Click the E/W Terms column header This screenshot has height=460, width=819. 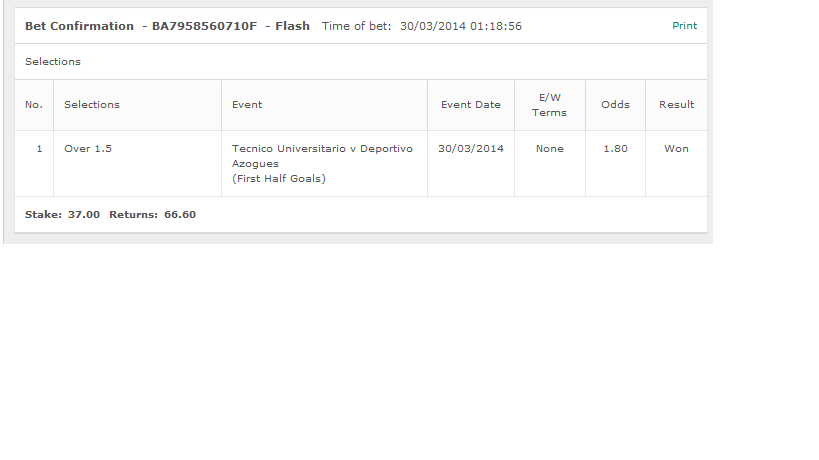coord(549,105)
